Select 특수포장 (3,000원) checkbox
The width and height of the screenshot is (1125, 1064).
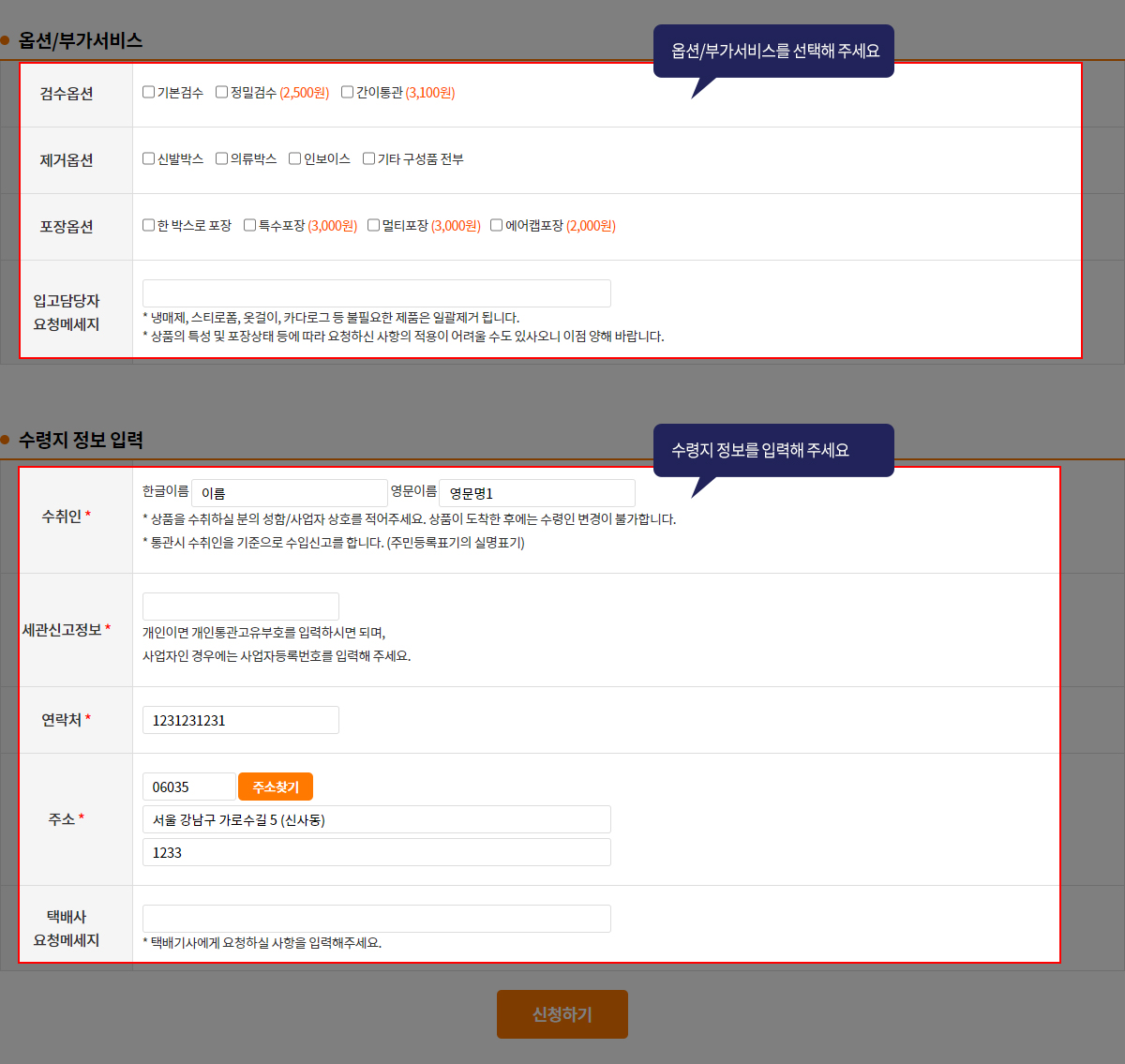(249, 225)
